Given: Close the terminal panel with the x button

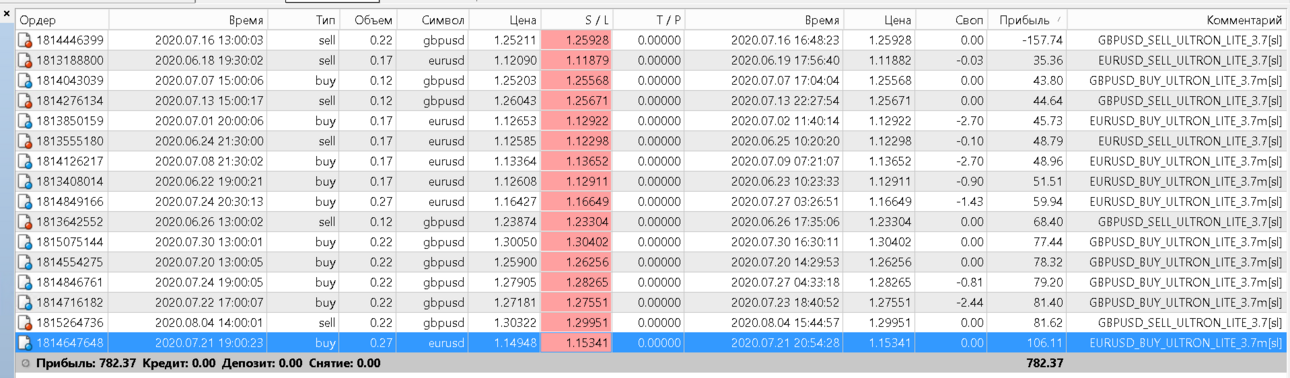Looking at the screenshot, I should [8, 15].
